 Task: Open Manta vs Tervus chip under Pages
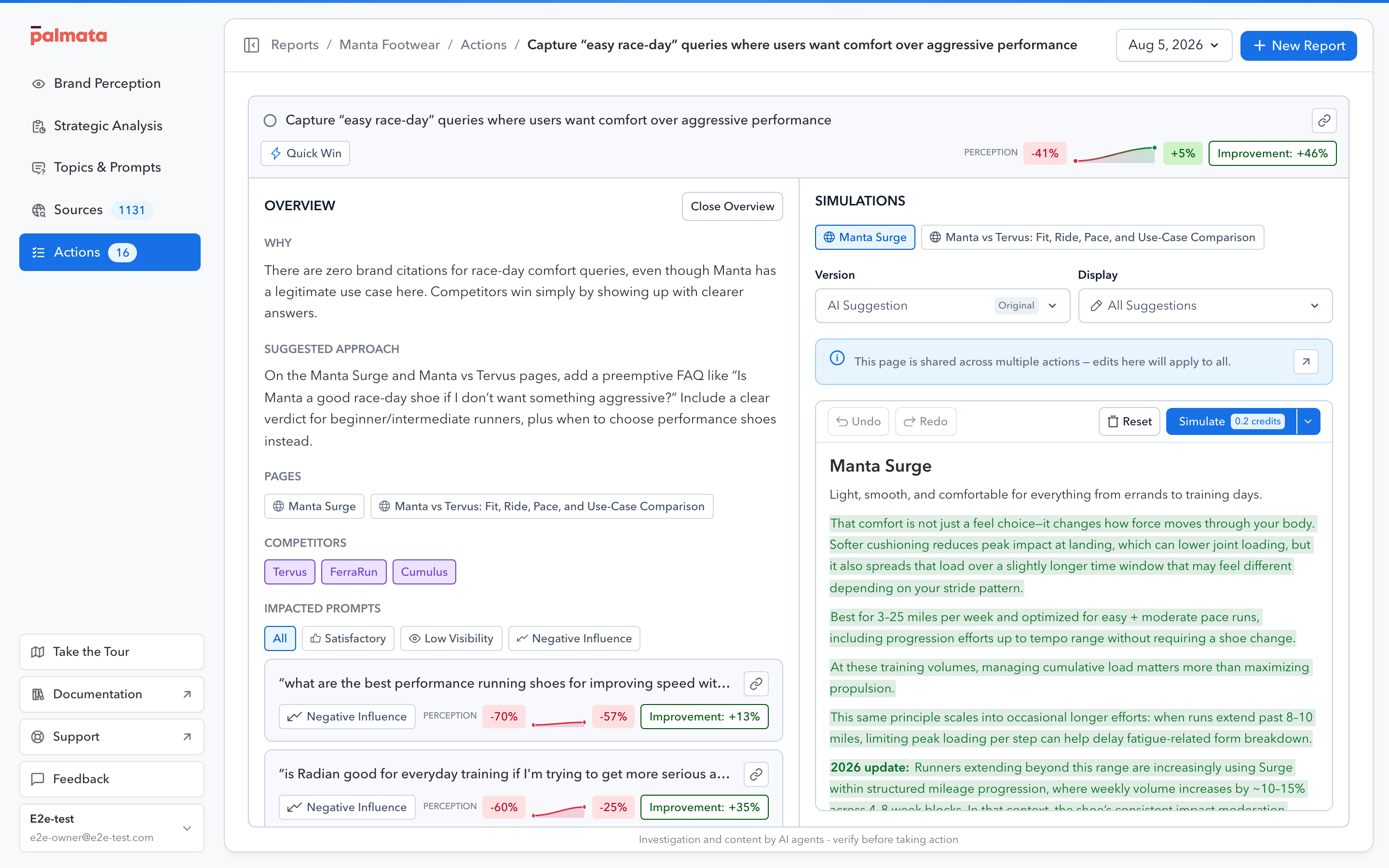point(541,506)
